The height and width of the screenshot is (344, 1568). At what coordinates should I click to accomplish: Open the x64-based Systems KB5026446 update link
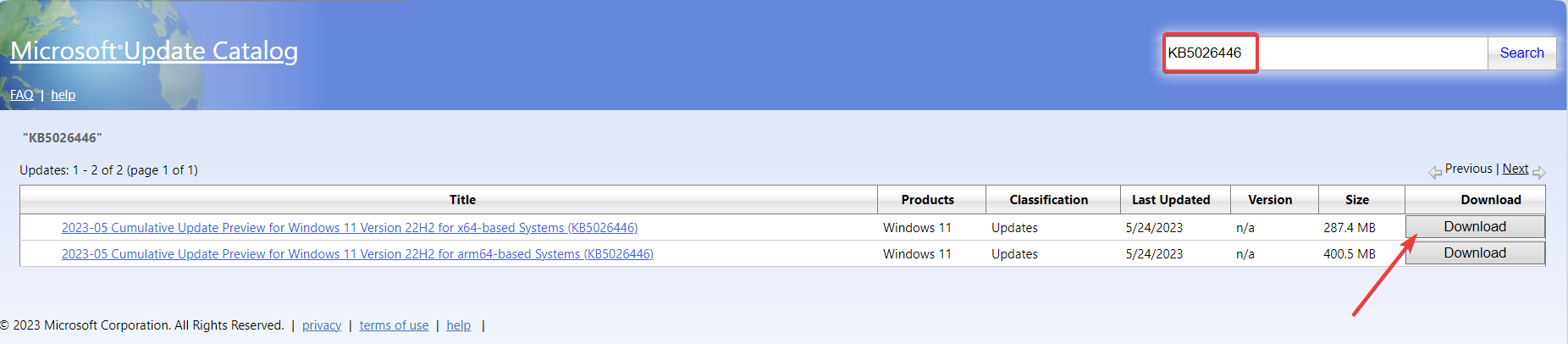pyautogui.click(x=350, y=228)
